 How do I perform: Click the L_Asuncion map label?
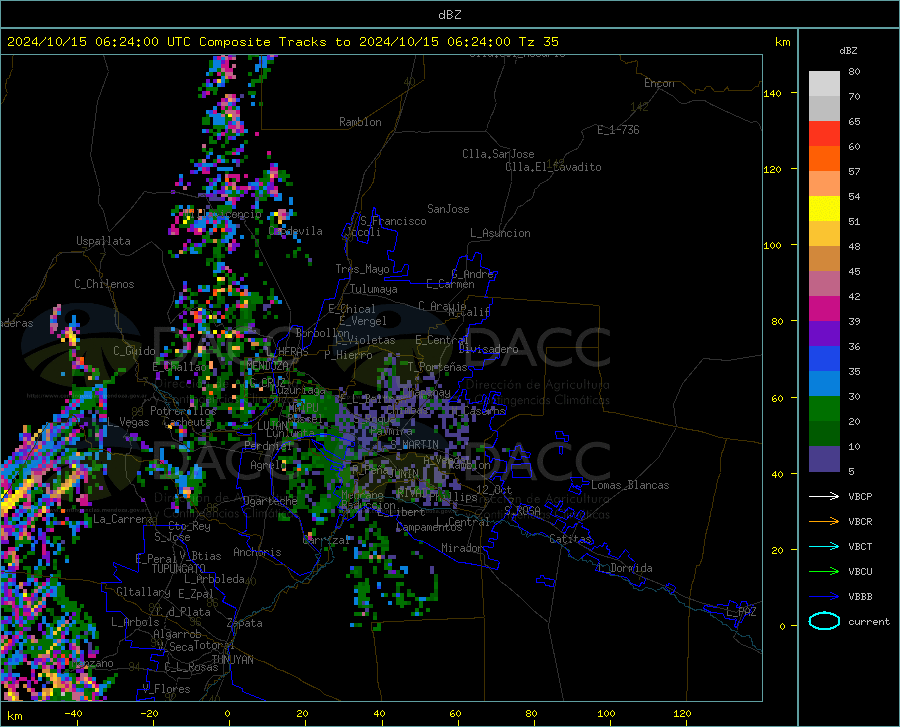500,233
